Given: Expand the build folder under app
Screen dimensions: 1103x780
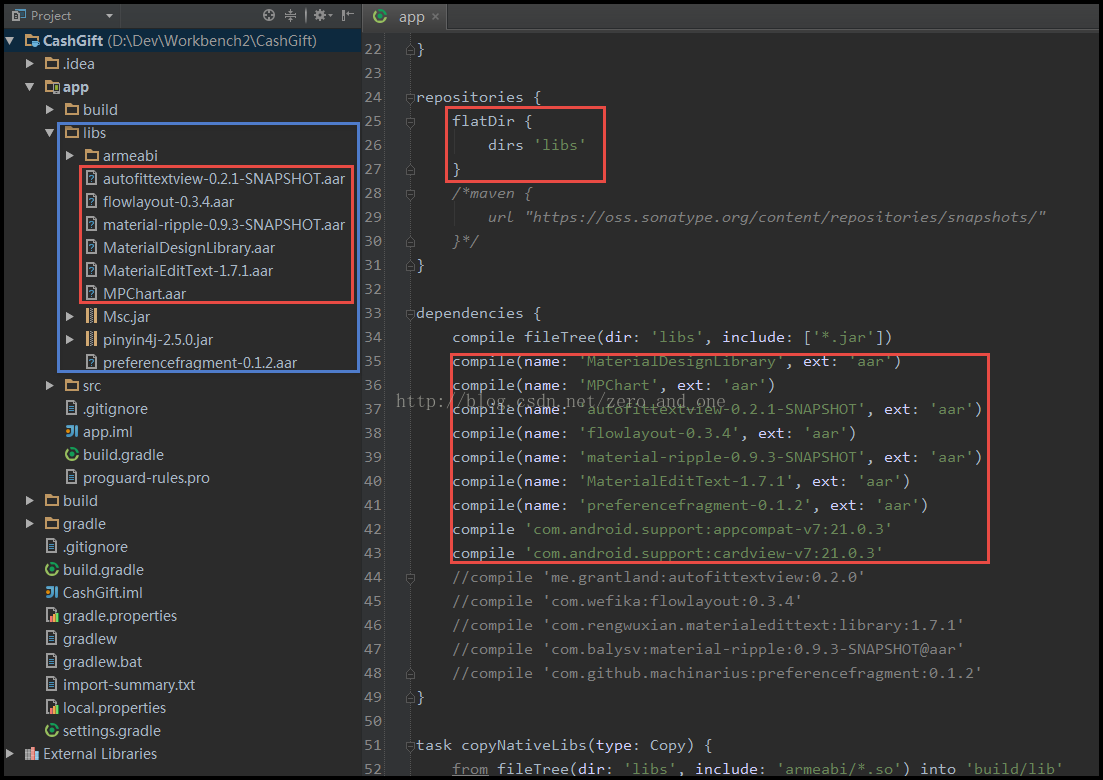Looking at the screenshot, I should point(49,110).
